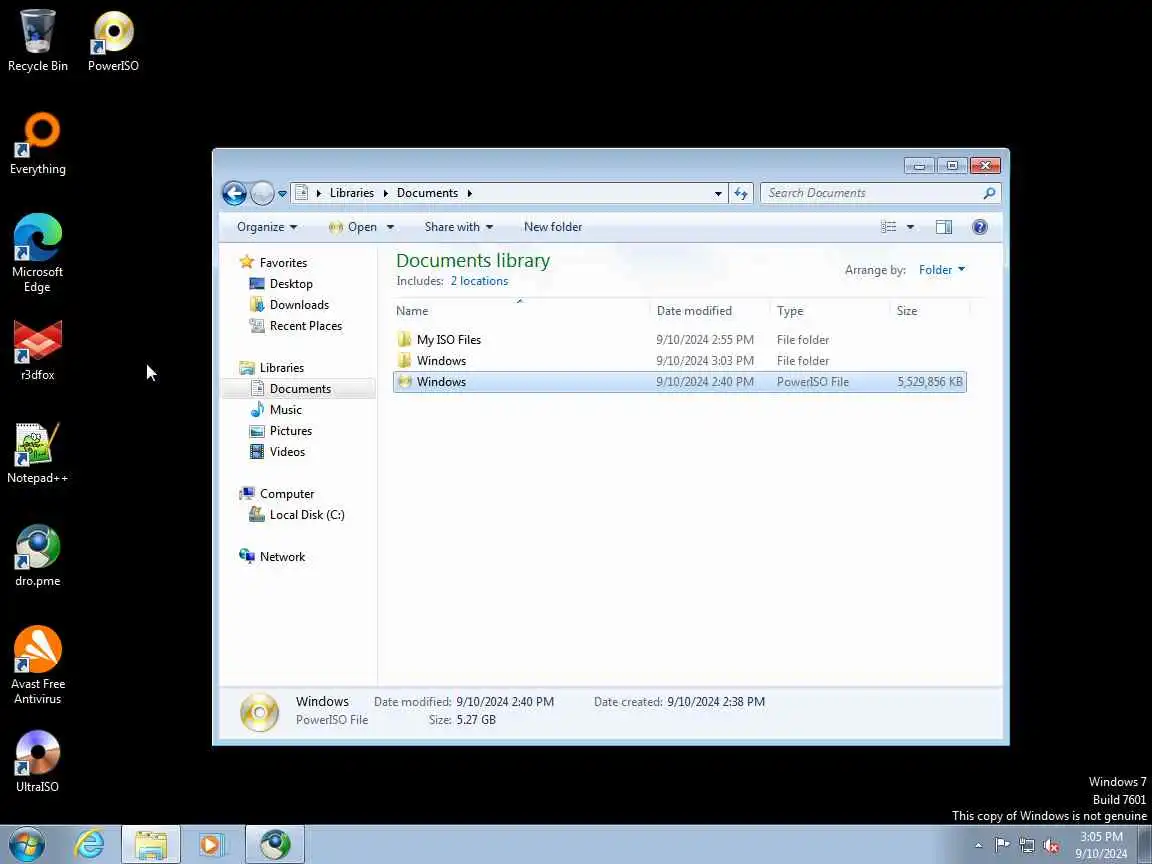
Task: Click the muted volume tray icon
Action: 1051,845
